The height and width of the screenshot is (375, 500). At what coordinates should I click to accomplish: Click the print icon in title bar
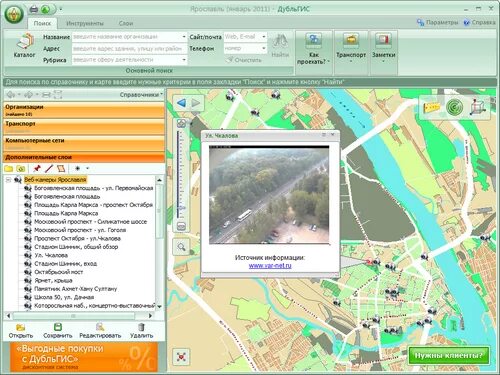[x=34, y=9]
